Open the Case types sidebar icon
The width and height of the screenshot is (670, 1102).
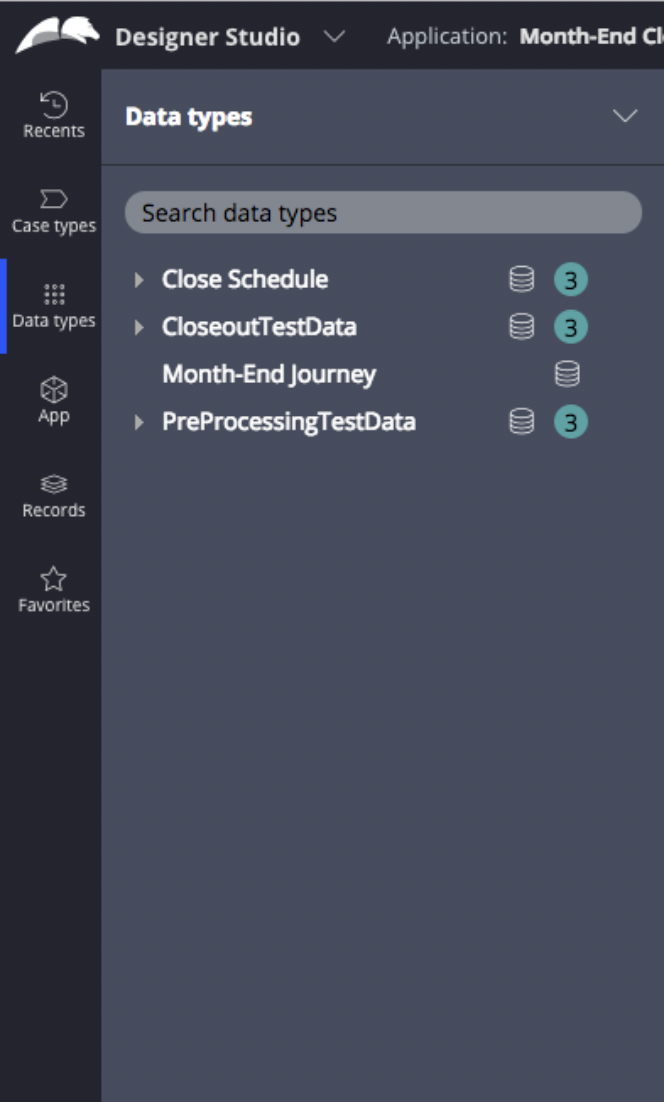tap(53, 199)
